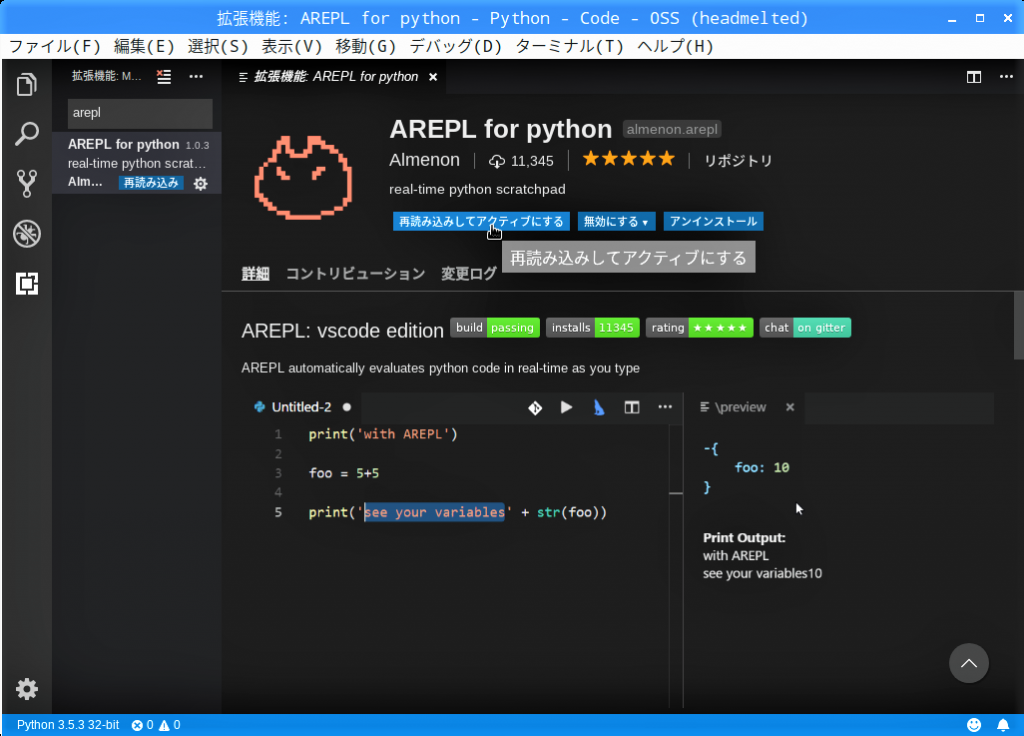Viewport: 1024px width, 736px height.
Task: Click the AREPL pink cat logo
Action: [x=303, y=177]
